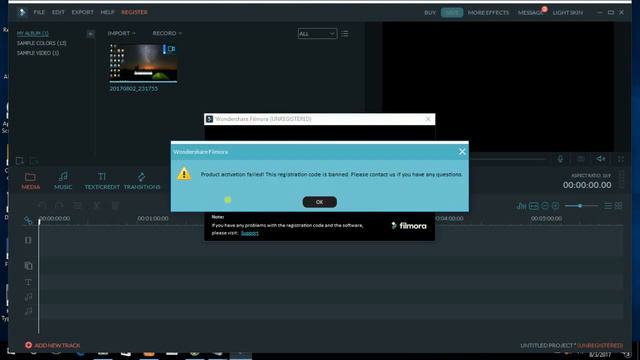This screenshot has height=360, width=640.
Task: Close the Wondershare Filmora (UNREGISTERED) window
Action: tap(428, 119)
